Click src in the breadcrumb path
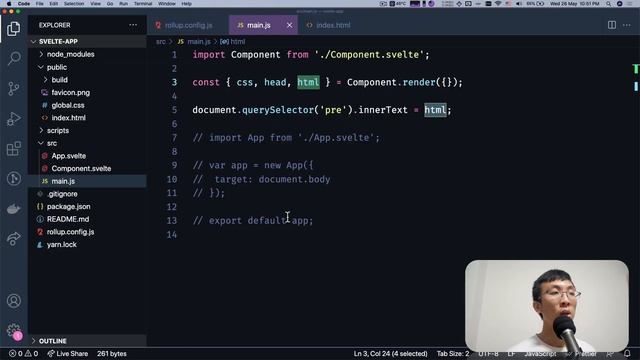The image size is (640, 360). tap(161, 41)
